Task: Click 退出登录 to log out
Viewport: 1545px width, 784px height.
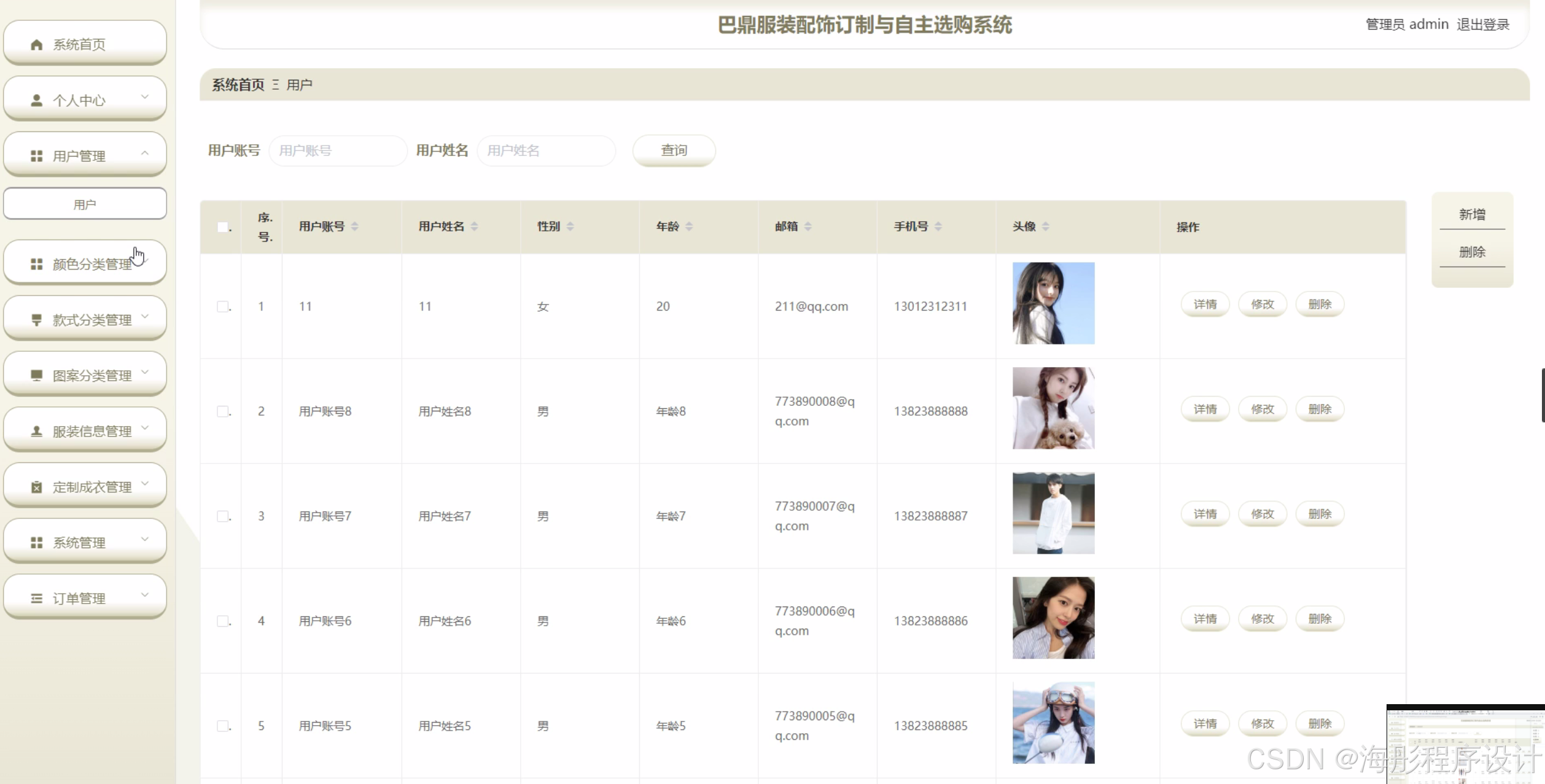Action: 1483,25
